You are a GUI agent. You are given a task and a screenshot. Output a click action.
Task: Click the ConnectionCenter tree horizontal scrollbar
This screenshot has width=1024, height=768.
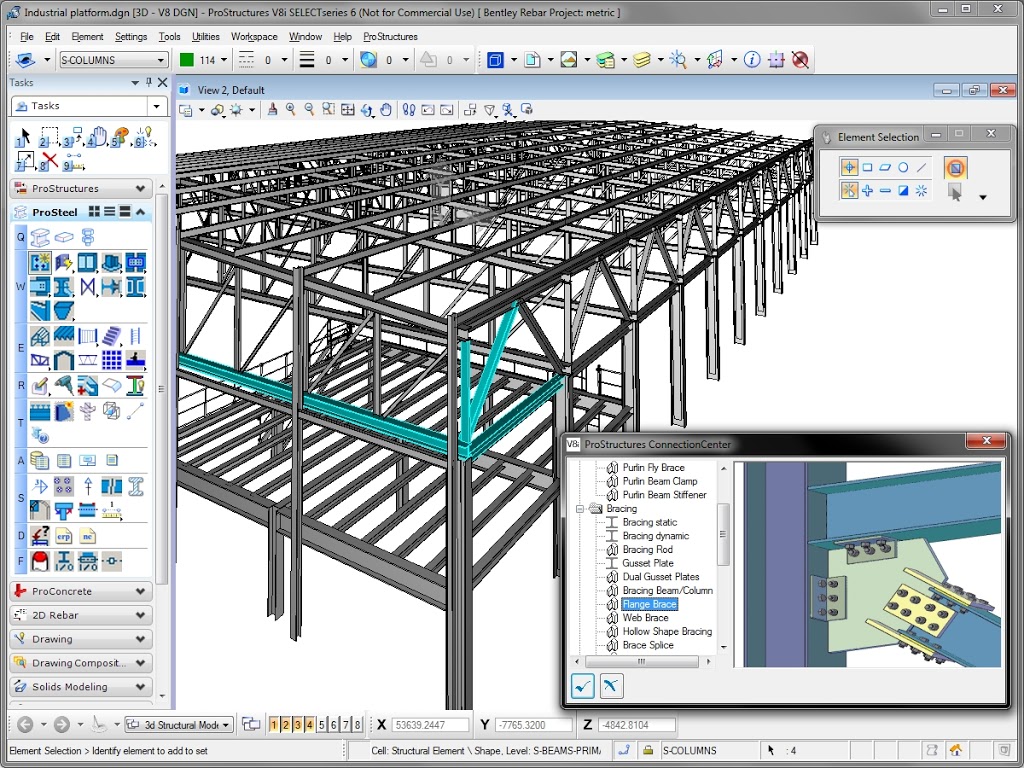(642, 662)
